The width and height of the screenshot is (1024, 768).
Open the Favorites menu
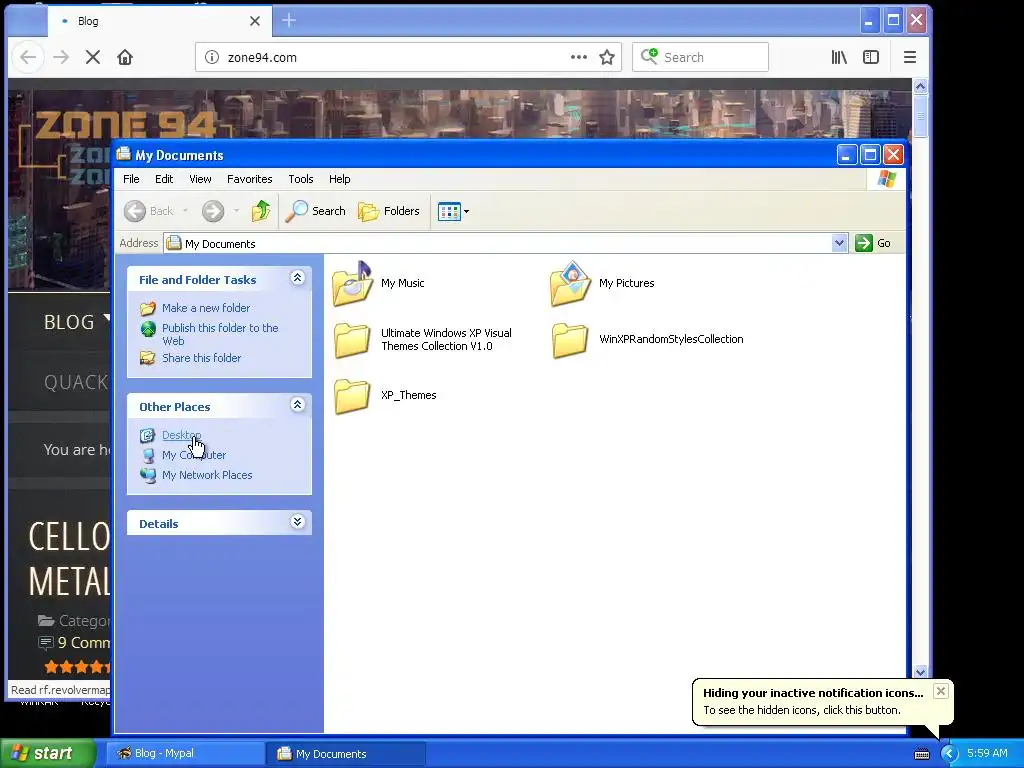249,179
